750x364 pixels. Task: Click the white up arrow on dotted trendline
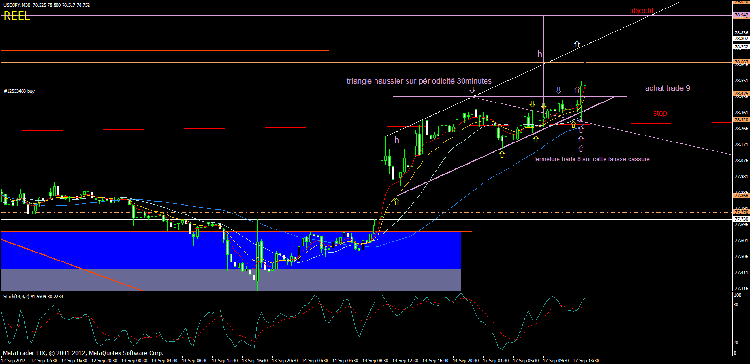577,44
